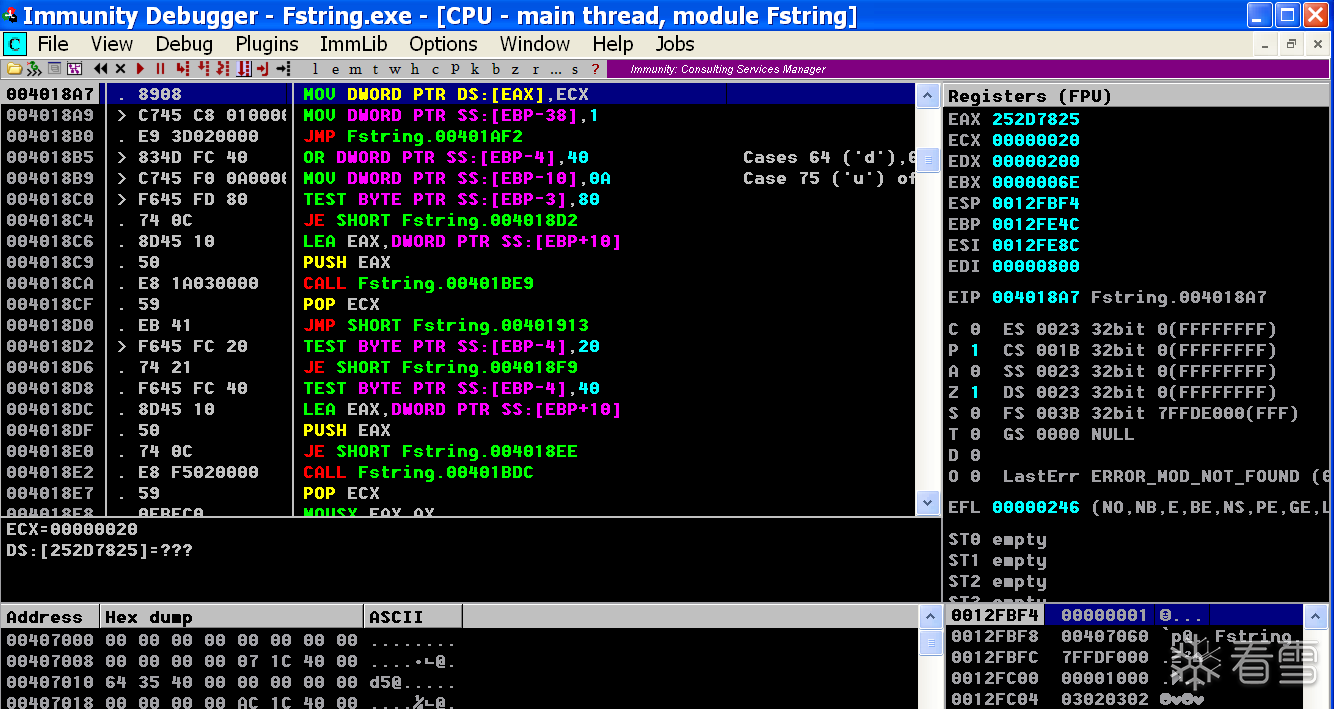Click the disassembly scrollbar thumb
The height and width of the screenshot is (709, 1334).
(928, 161)
